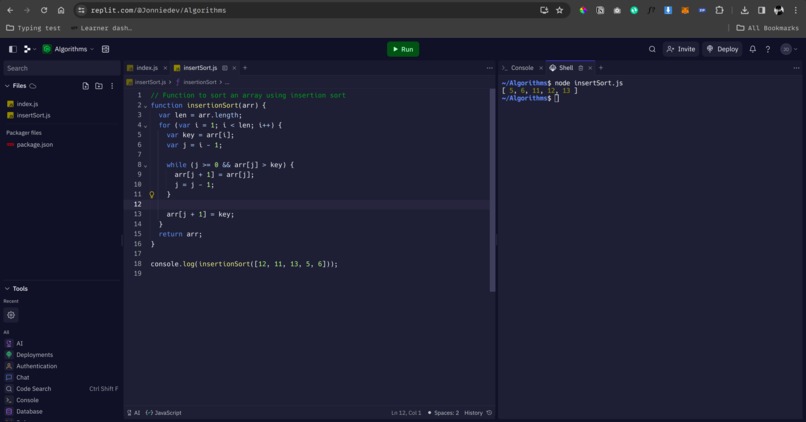Image resolution: width=806 pixels, height=422 pixels.
Task: Open the Deployments tool
Action: (34, 355)
